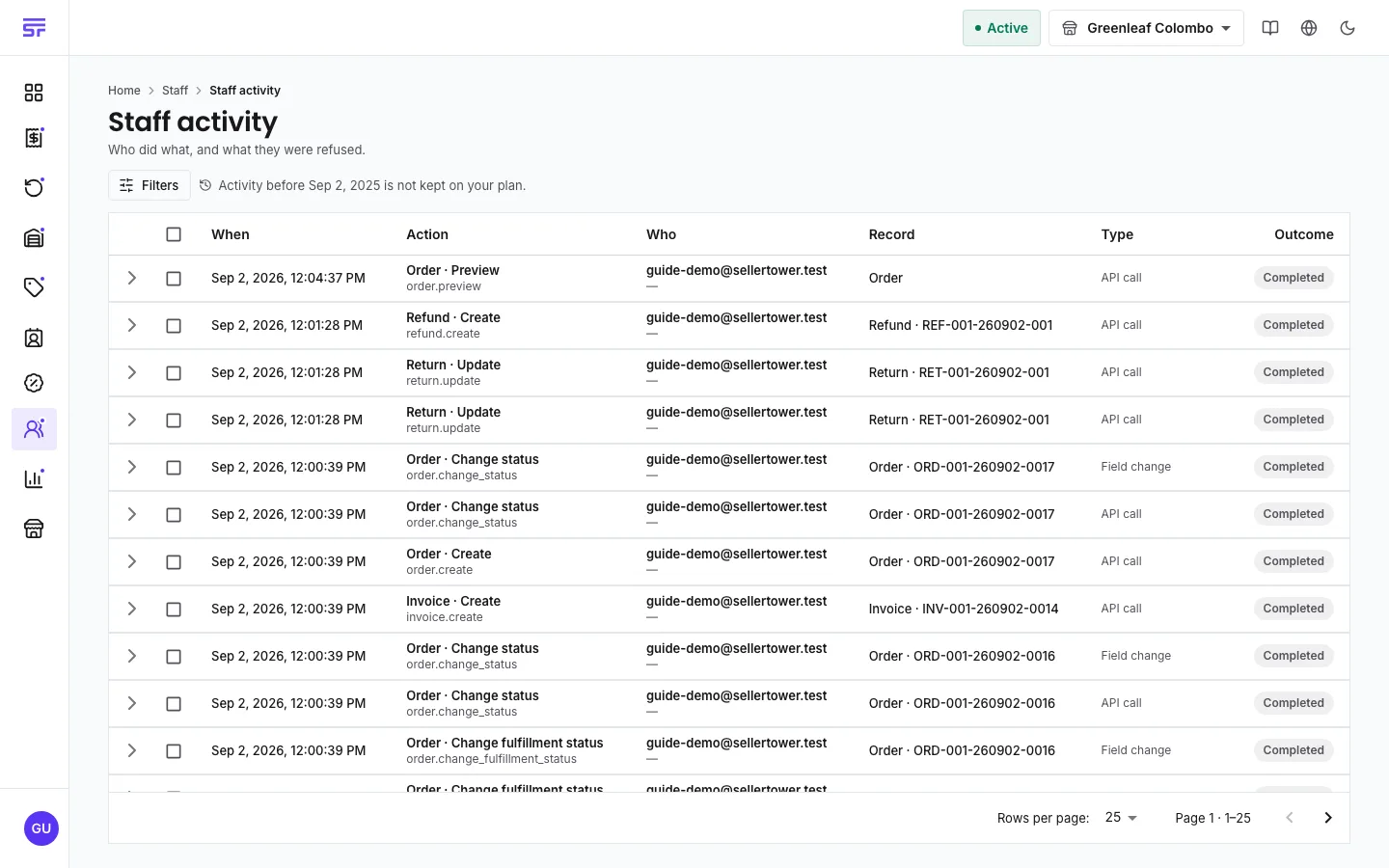The height and width of the screenshot is (868, 1389).
Task: Click the invoice.create action code
Action: (445, 617)
